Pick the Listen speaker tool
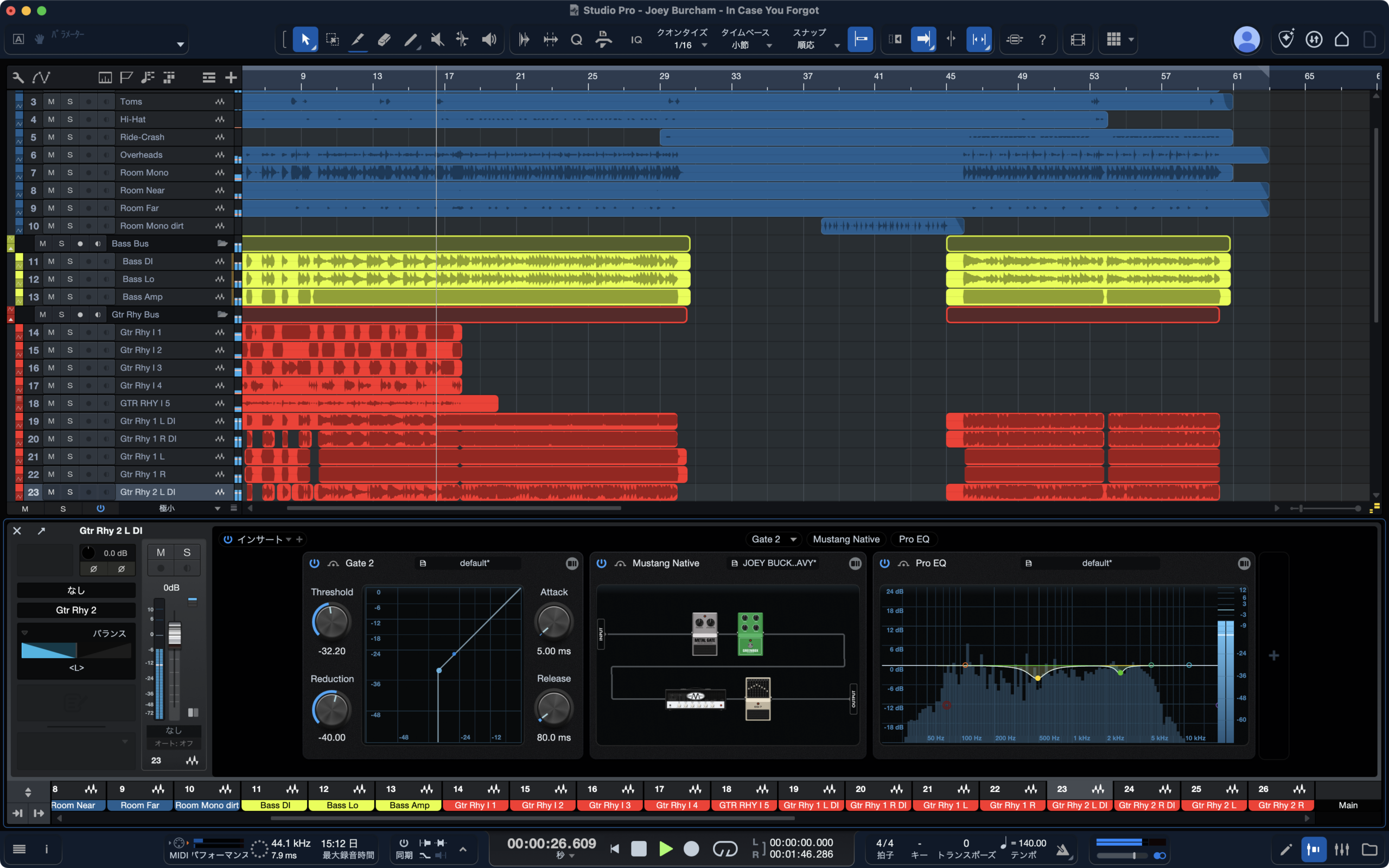Image resolution: width=1389 pixels, height=868 pixels. 489,39
